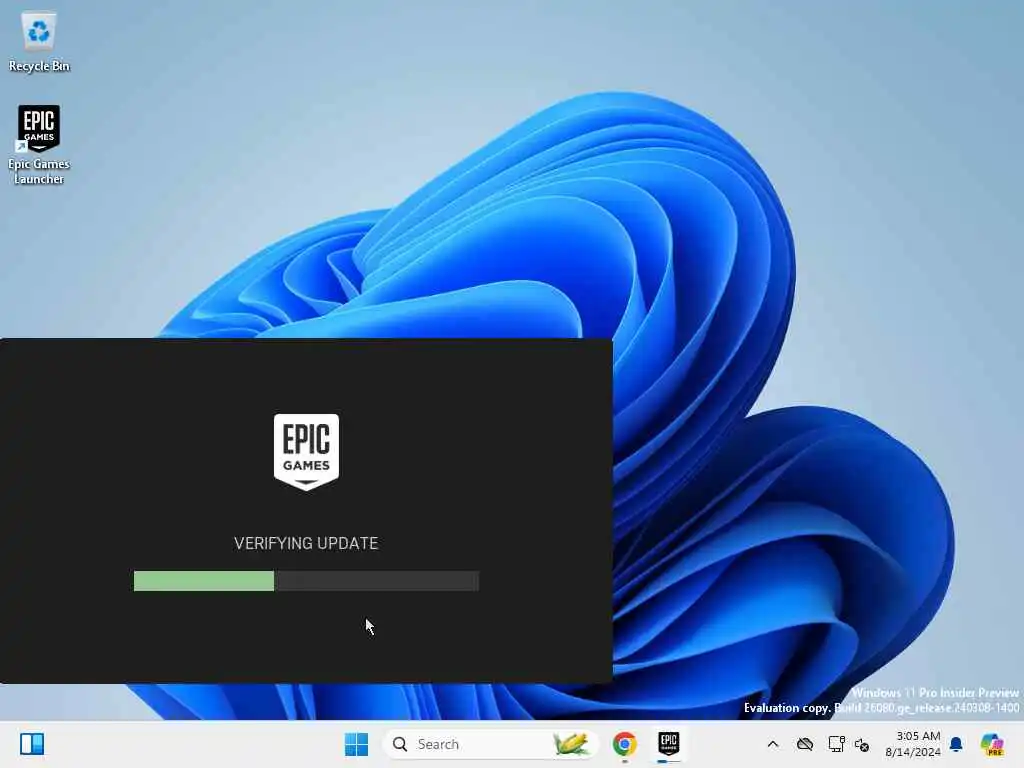The height and width of the screenshot is (768, 1024).
Task: Click the taskbar Search box
Action: 490,744
